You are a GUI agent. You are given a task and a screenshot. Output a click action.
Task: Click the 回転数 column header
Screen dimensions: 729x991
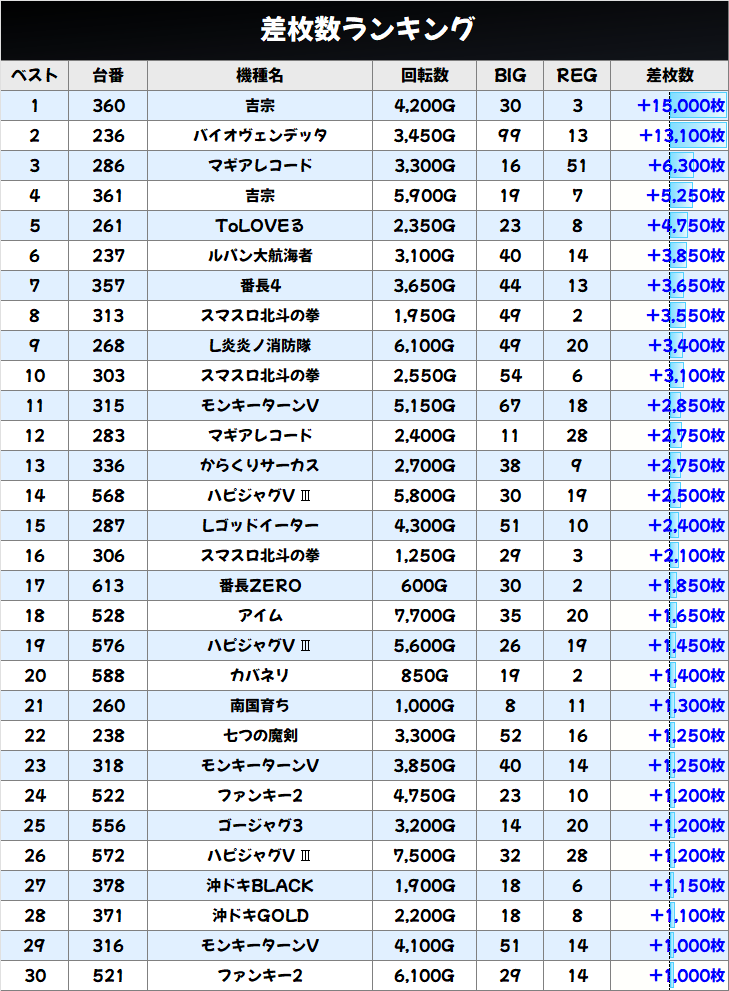(x=424, y=76)
